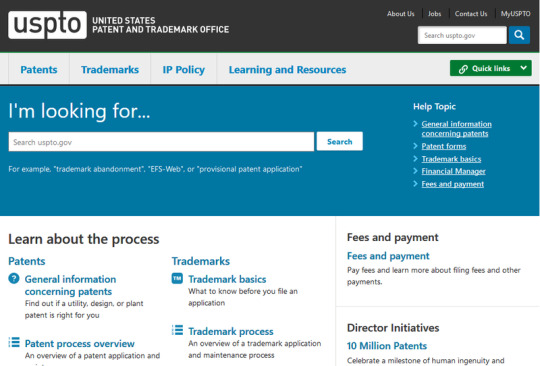Click the UNITED STATES PATENT AND TRADEMARK OFFICE title
The height and width of the screenshot is (366, 540).
pos(160,25)
